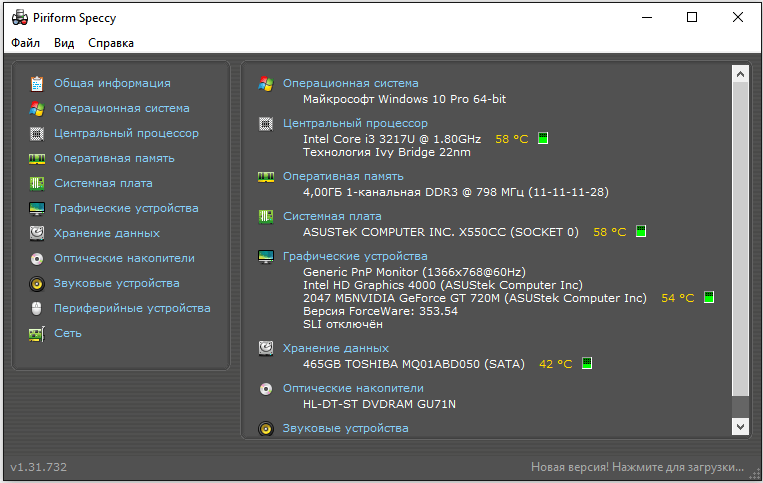This screenshot has height=483, width=763.
Task: Open Центральный процессор section in sidebar
Action: click(127, 133)
